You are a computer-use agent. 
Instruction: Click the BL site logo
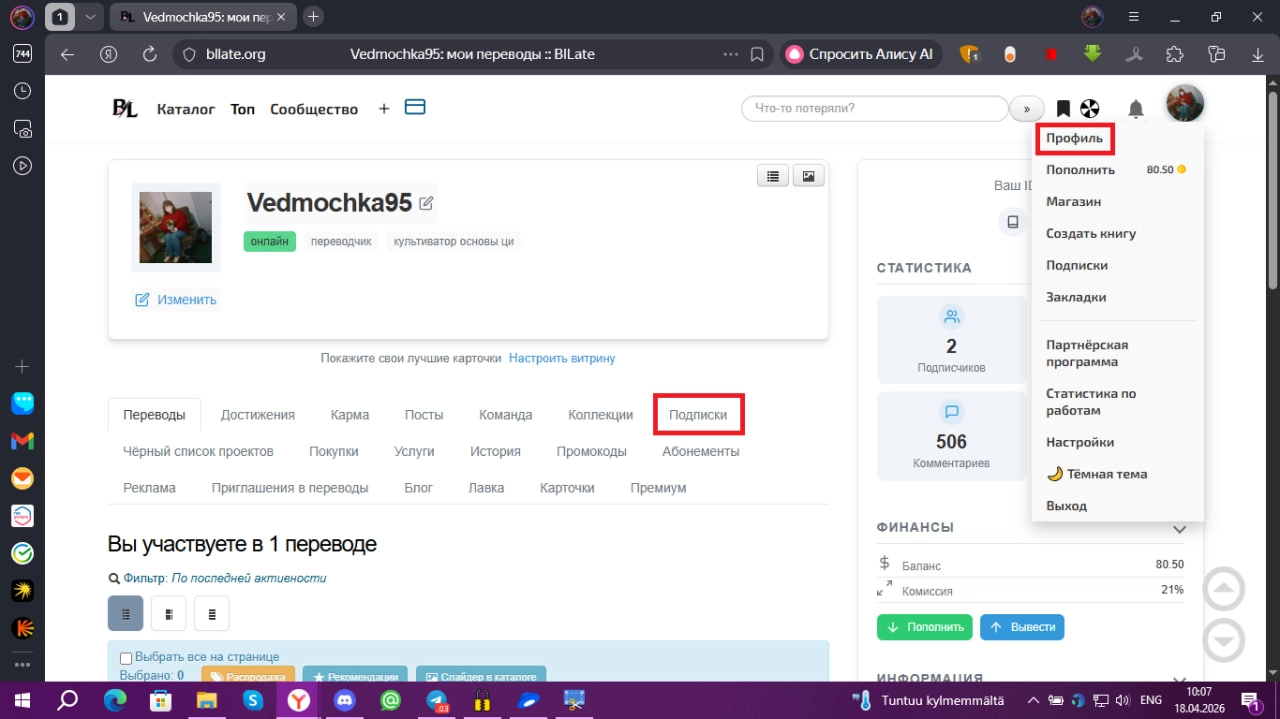tap(125, 108)
